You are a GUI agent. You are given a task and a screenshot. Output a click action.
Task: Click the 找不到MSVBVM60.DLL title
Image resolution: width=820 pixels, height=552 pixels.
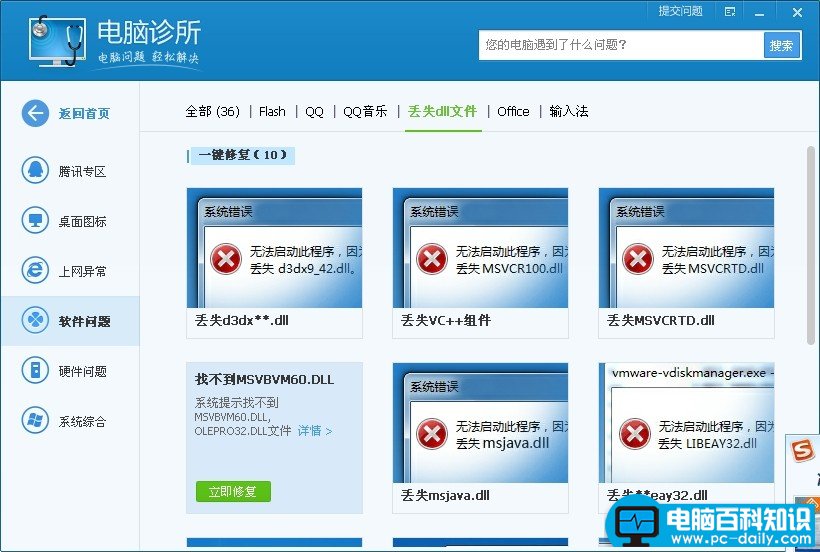[264, 379]
